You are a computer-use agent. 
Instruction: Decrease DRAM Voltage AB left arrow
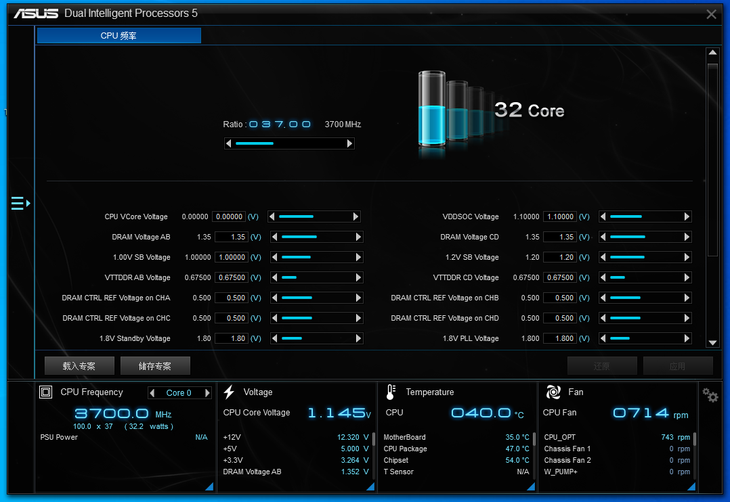click(x=275, y=237)
